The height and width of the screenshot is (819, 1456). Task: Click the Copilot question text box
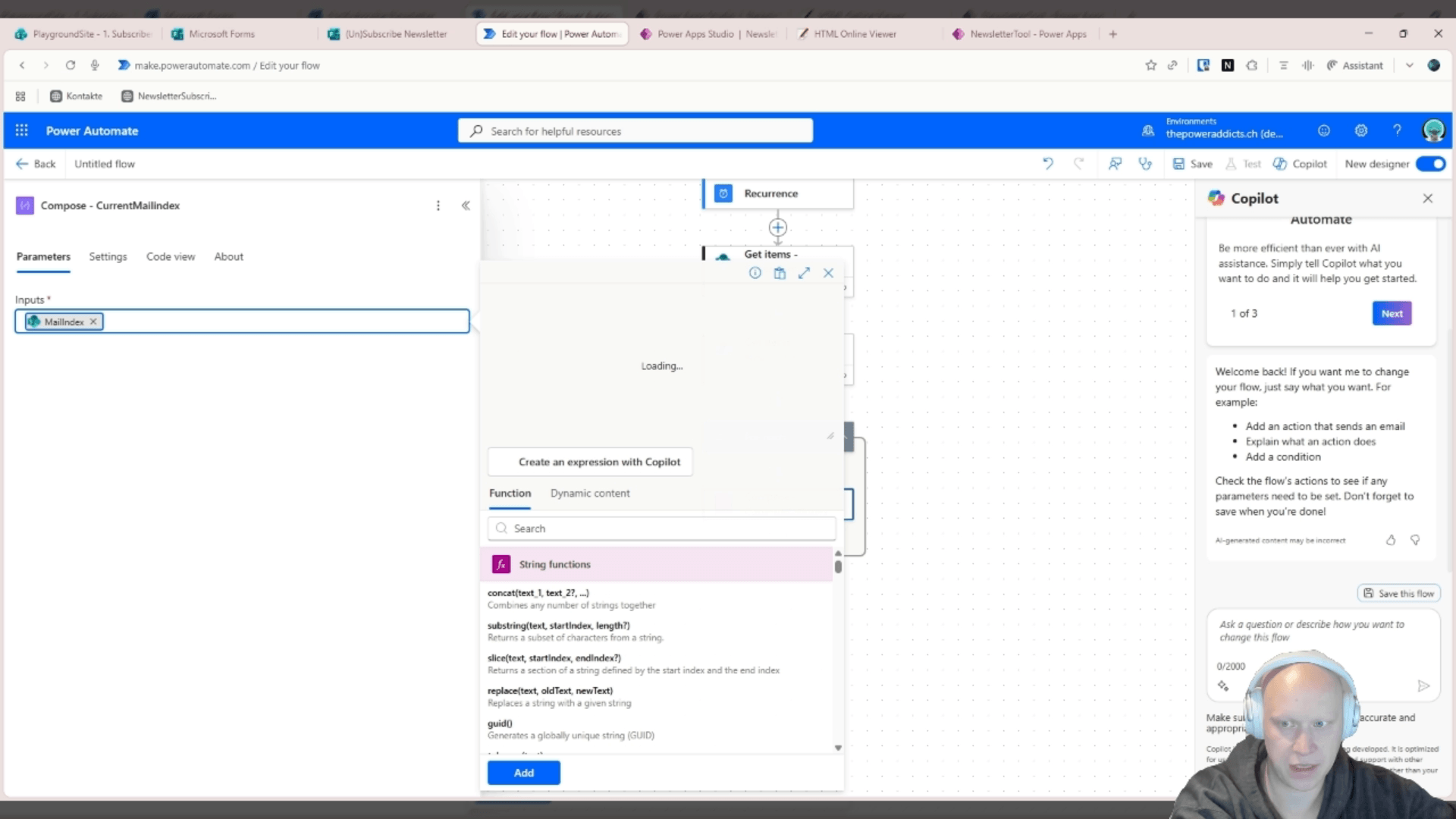coord(1323,631)
